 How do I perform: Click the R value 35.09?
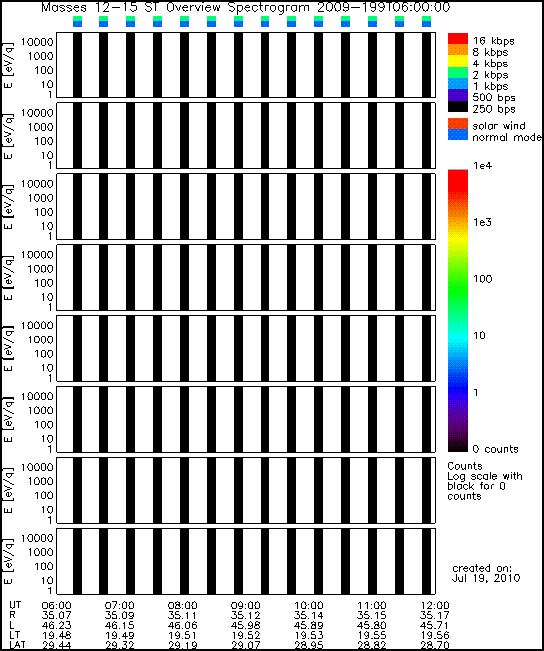pyautogui.click(x=120, y=615)
